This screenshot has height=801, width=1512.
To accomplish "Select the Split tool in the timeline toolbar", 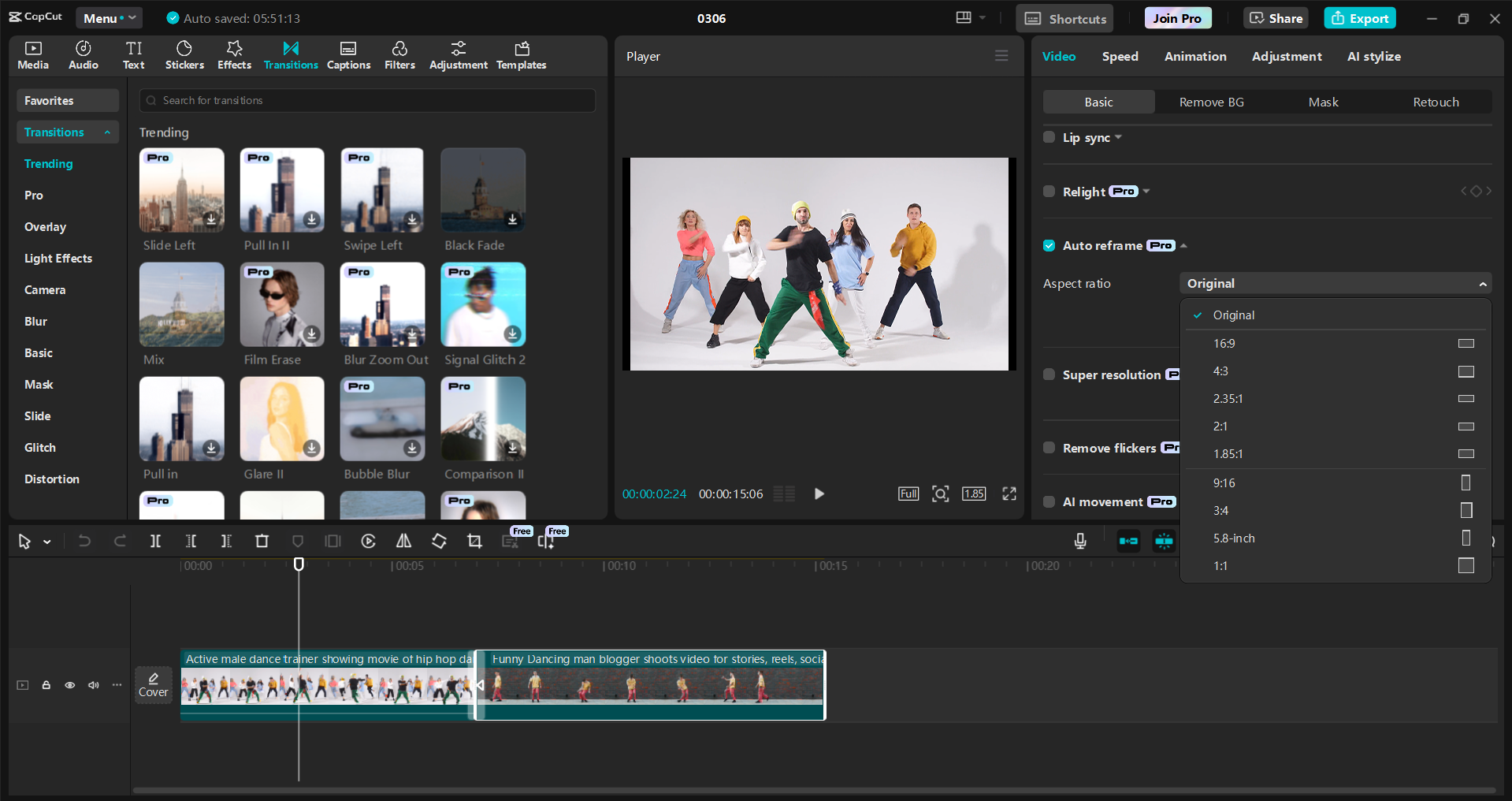I will click(x=155, y=542).
